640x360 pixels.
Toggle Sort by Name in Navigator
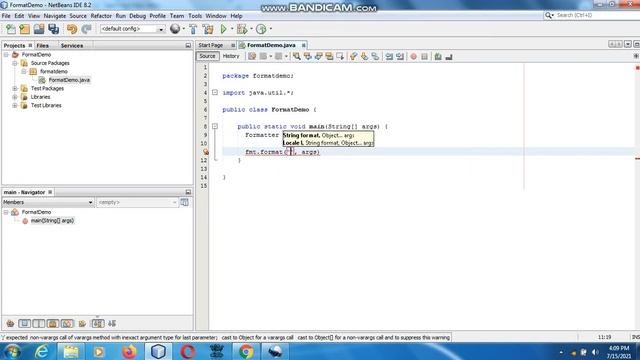(x=98, y=324)
